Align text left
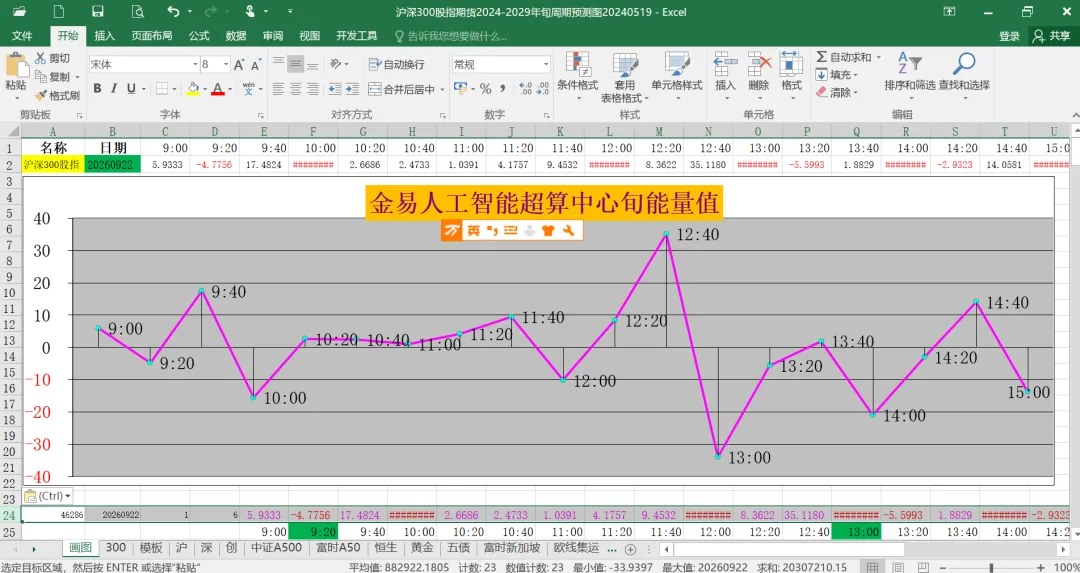1080x573 pixels. pos(278,89)
